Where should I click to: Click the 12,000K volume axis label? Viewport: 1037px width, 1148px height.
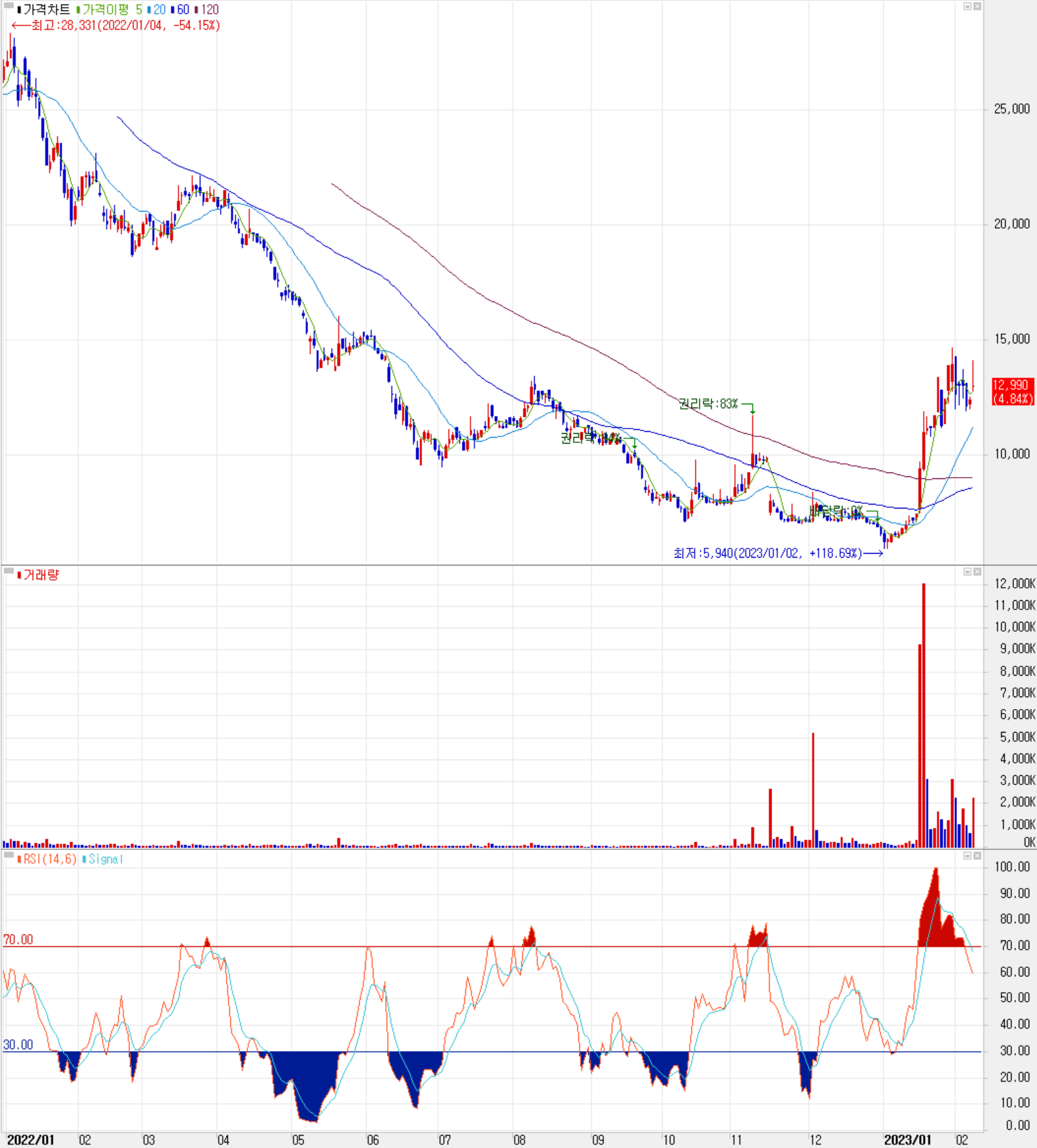pyautogui.click(x=1015, y=584)
